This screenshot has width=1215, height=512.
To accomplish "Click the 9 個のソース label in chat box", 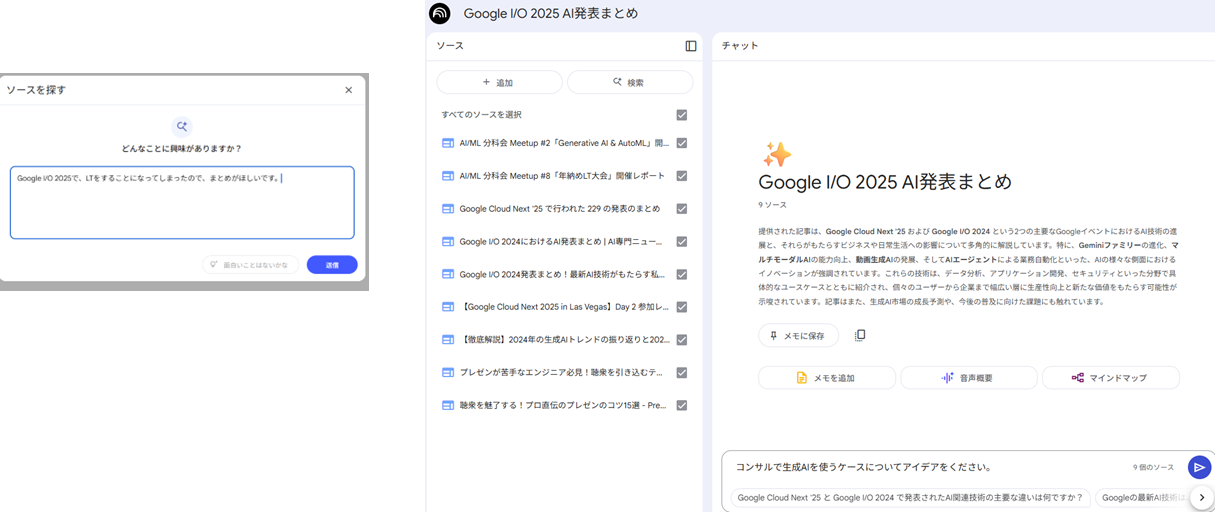I will point(1153,467).
